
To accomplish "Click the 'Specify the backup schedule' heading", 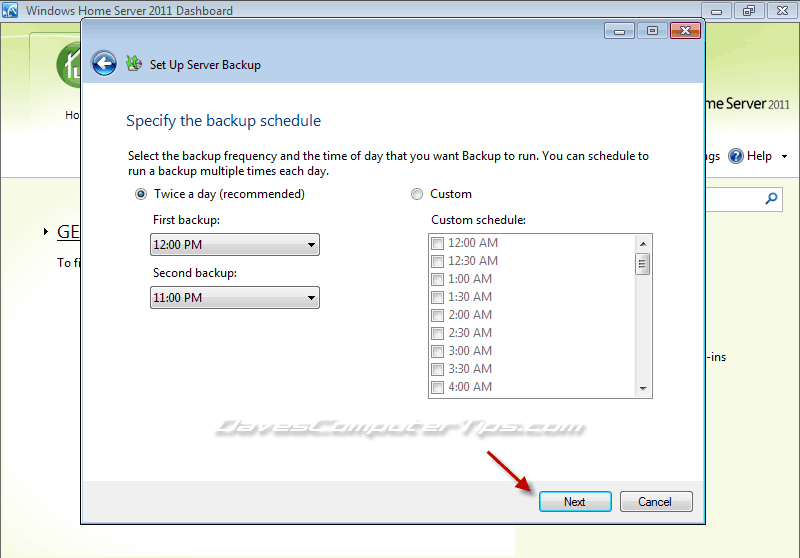I will pos(223,121).
